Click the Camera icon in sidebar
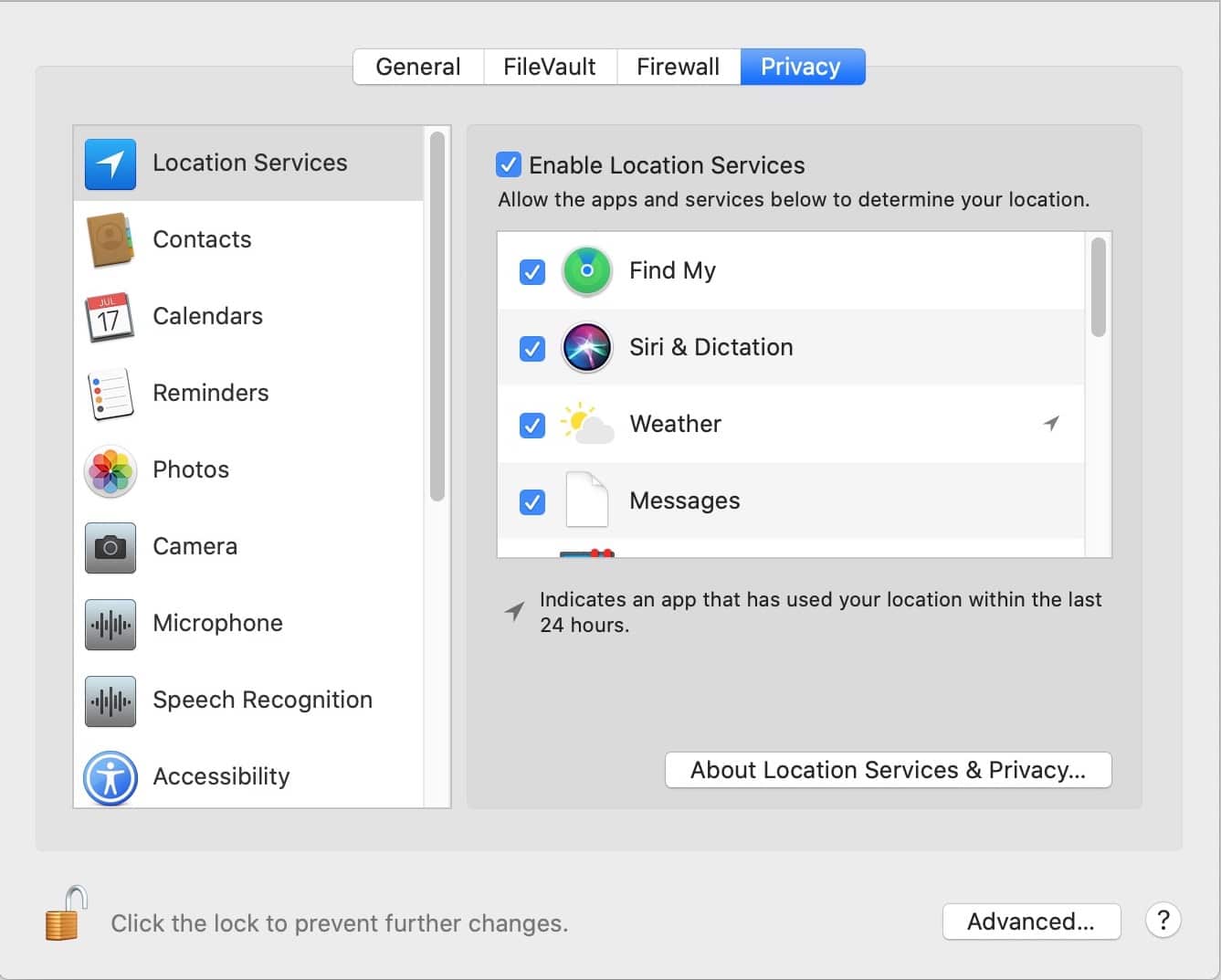This screenshot has height=980, width=1221. pos(111,547)
